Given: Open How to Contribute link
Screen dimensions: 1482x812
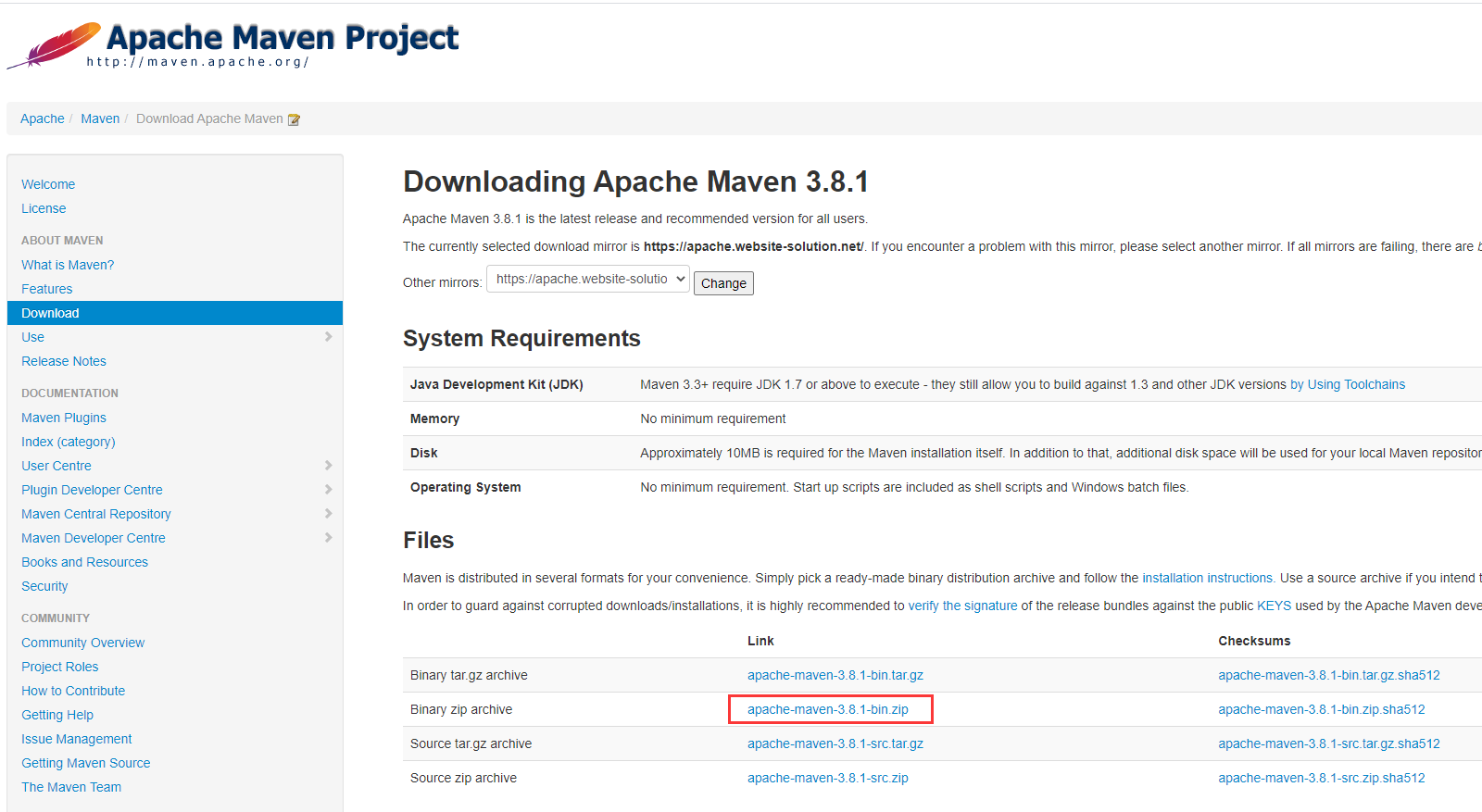Looking at the screenshot, I should click(x=73, y=691).
